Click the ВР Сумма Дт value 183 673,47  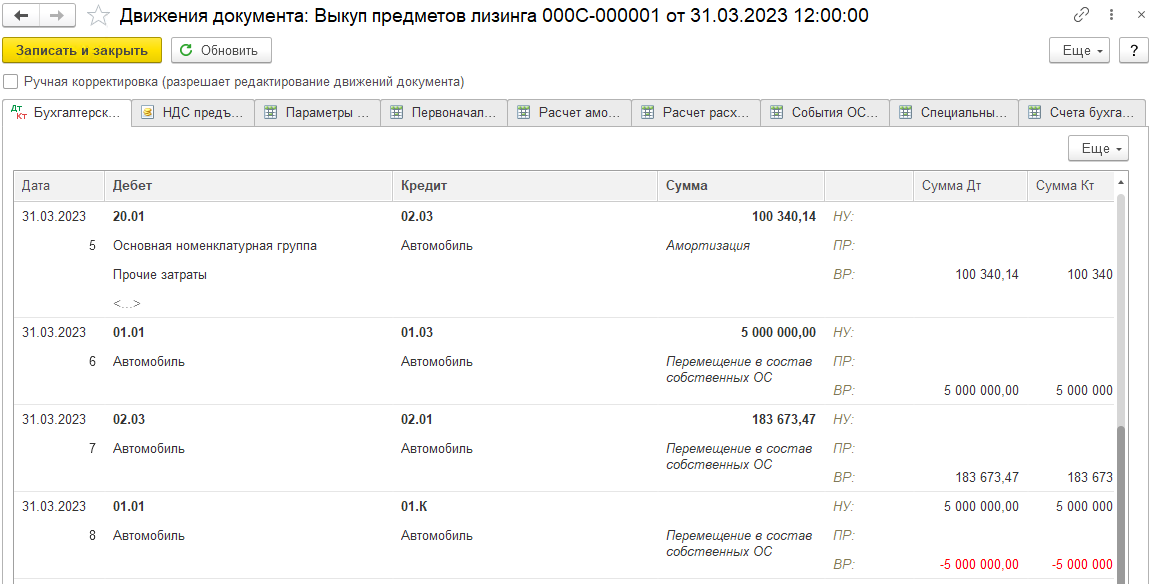pyautogui.click(x=987, y=477)
